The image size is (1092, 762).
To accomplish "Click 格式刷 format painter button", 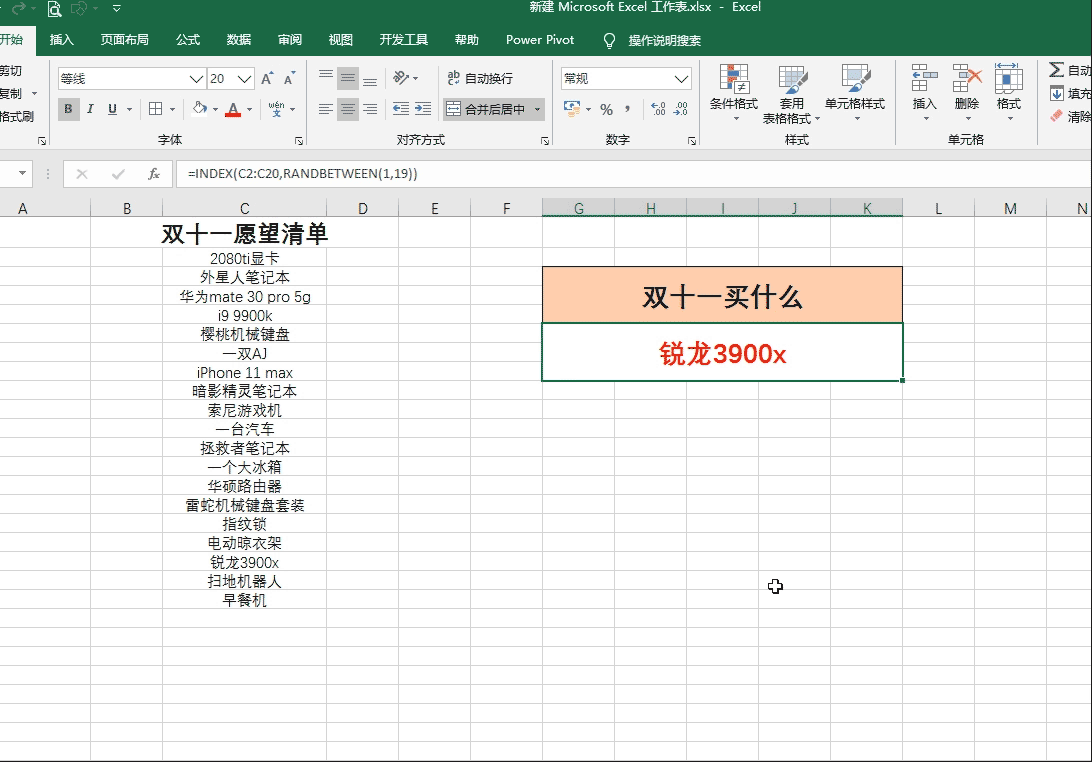I will (17, 116).
